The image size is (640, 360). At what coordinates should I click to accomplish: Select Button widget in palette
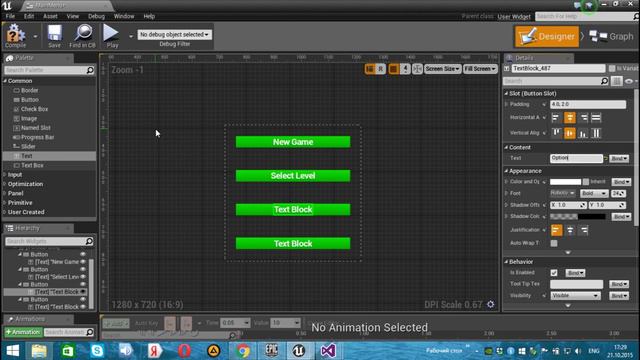coord(29,100)
